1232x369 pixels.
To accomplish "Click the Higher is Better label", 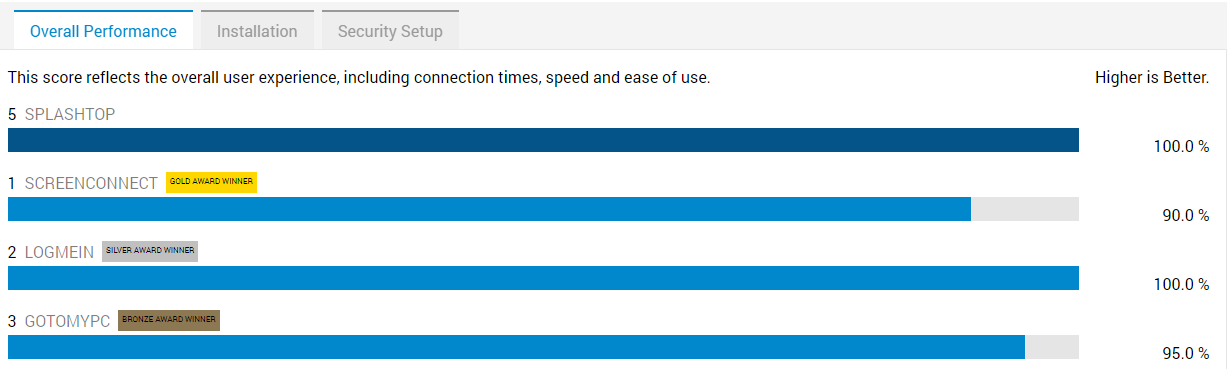I will coord(1152,77).
